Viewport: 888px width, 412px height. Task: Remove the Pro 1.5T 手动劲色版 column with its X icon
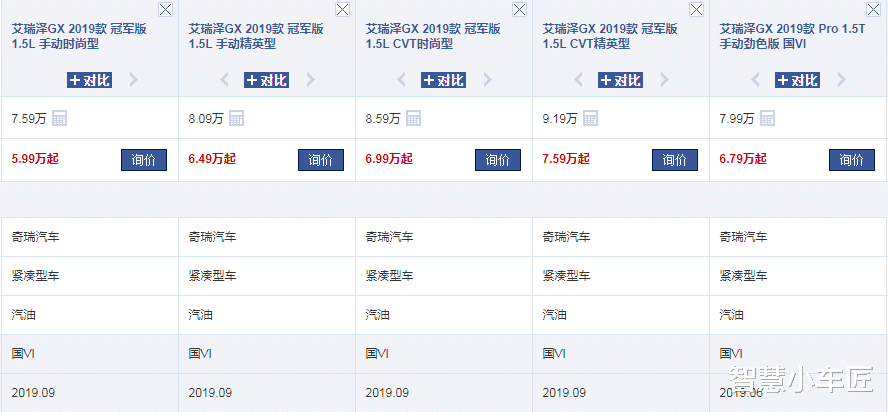coord(873,10)
